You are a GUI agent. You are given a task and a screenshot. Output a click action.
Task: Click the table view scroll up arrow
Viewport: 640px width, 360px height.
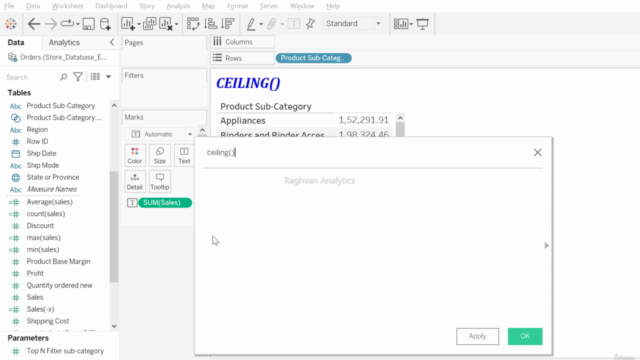tap(400, 118)
